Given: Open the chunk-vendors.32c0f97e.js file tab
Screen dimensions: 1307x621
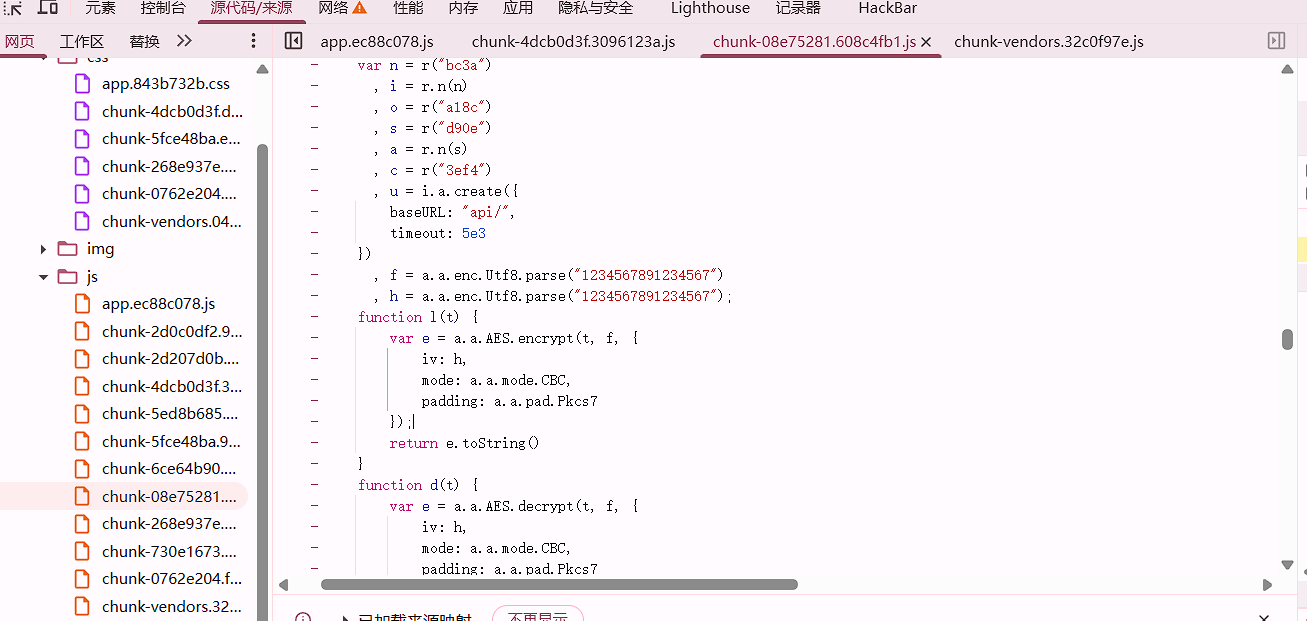Looking at the screenshot, I should (1048, 42).
